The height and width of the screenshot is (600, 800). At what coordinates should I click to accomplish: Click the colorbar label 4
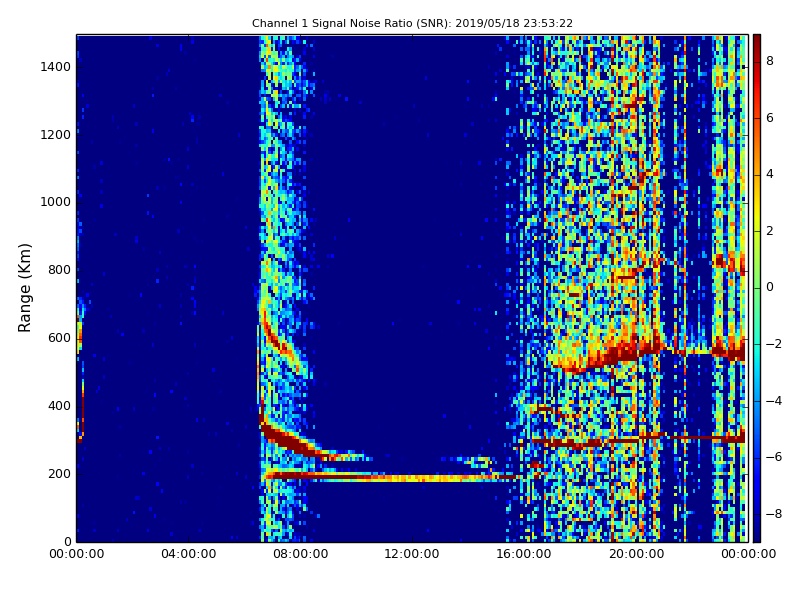(x=770, y=174)
